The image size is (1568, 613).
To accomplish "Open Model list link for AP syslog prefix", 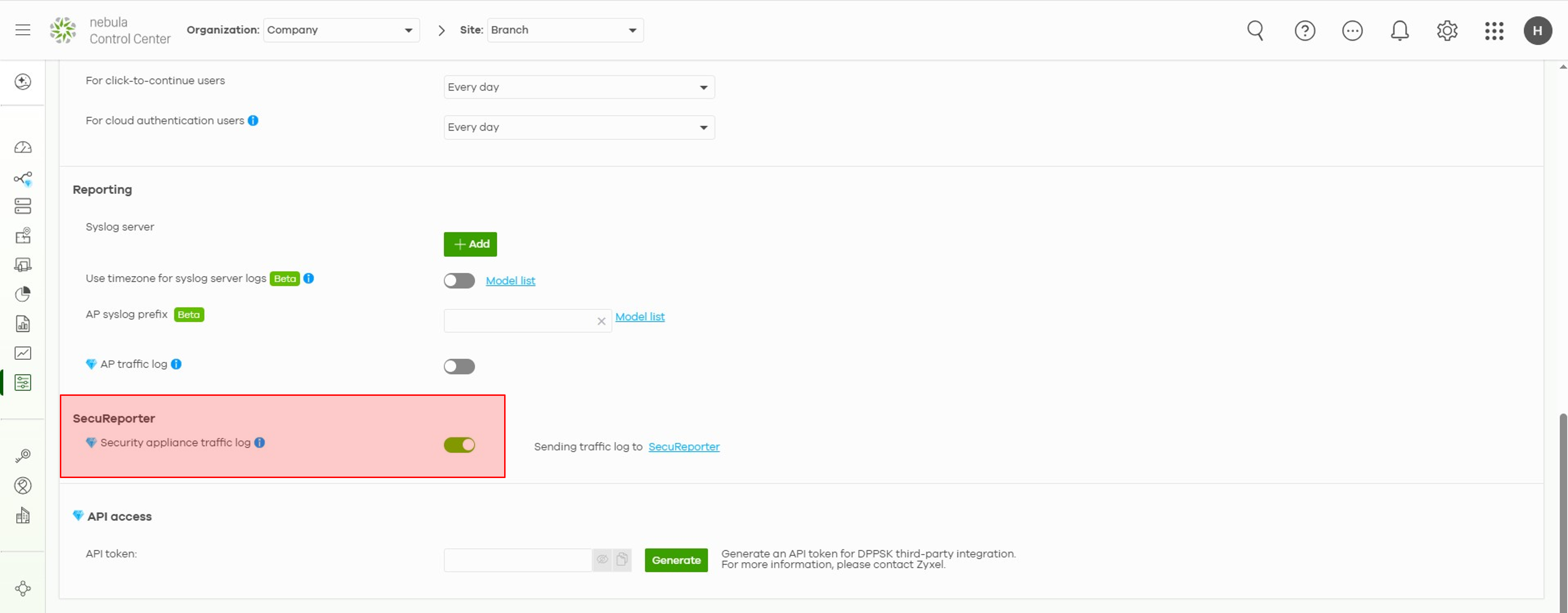I will (x=640, y=316).
